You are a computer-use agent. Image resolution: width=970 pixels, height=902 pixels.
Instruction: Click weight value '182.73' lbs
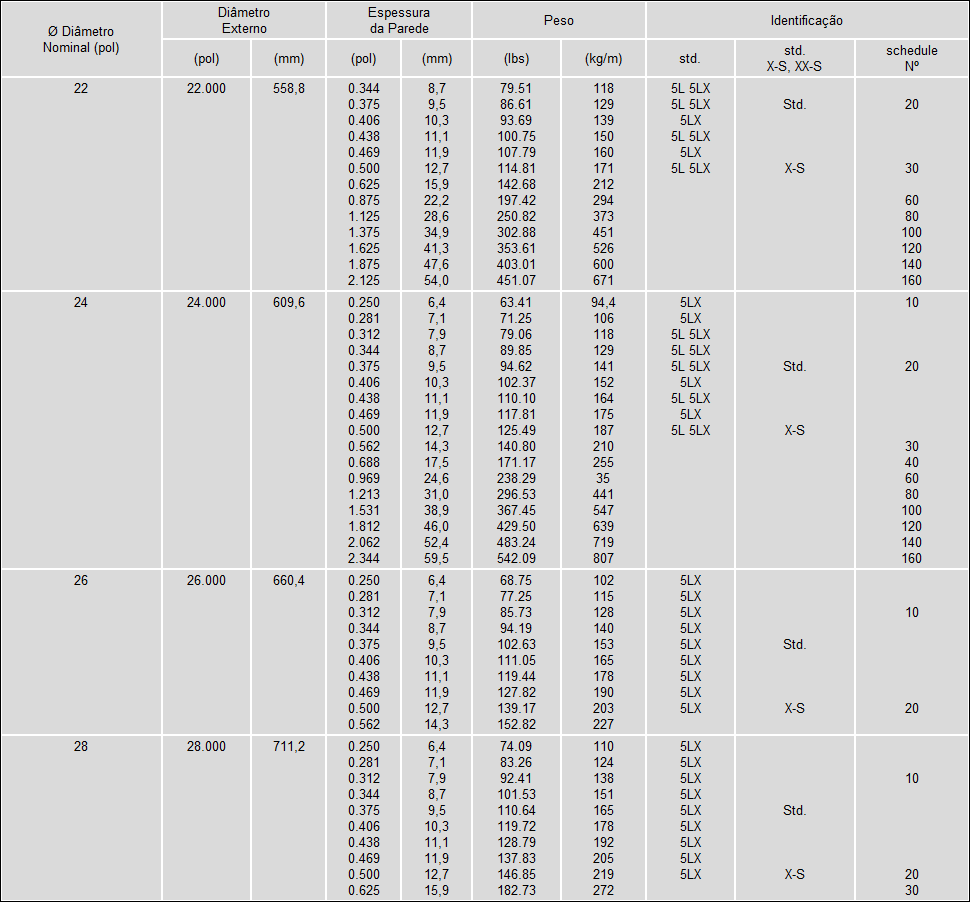pyautogui.click(x=516, y=890)
